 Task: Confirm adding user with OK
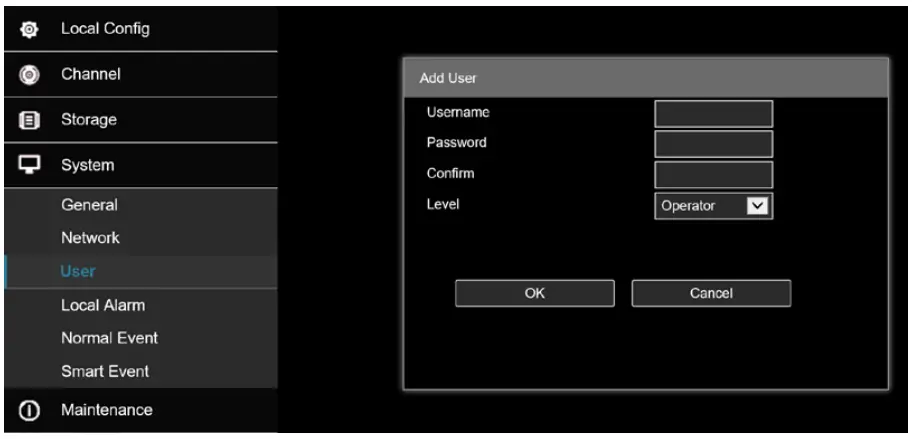(x=535, y=293)
